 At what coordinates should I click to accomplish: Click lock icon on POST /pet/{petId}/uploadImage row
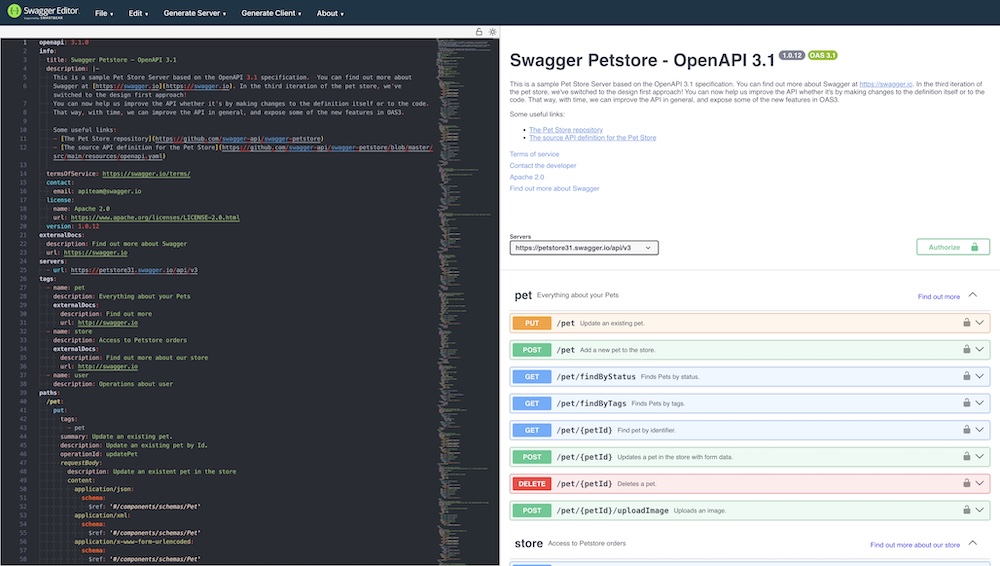coord(967,511)
